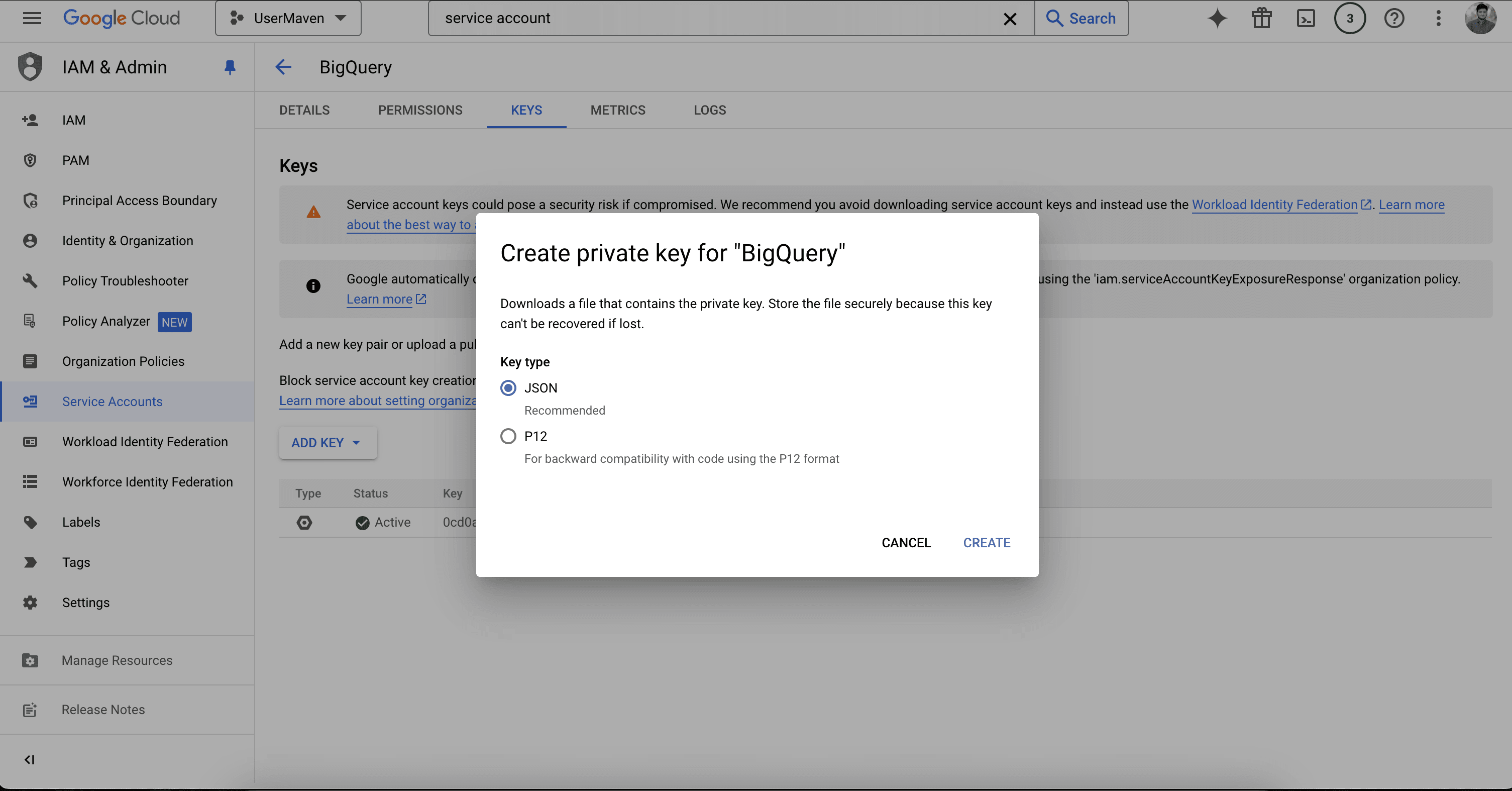
Task: Open the notifications badge showing 3
Action: [1349, 18]
